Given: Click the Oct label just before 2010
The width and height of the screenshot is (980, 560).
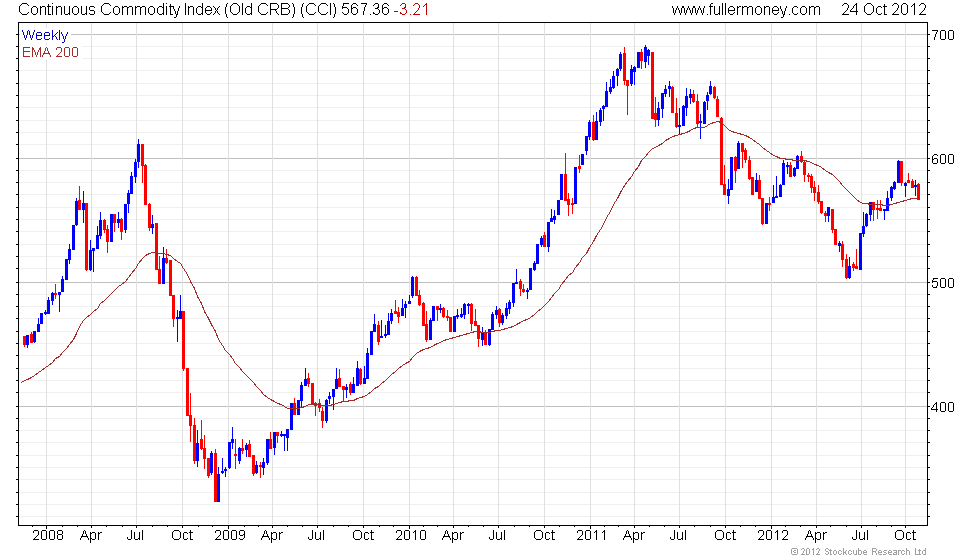Looking at the screenshot, I should click(x=363, y=536).
